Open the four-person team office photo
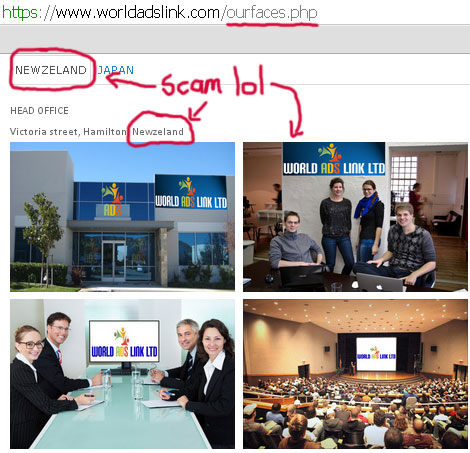The height and width of the screenshot is (453, 470). (x=355, y=217)
